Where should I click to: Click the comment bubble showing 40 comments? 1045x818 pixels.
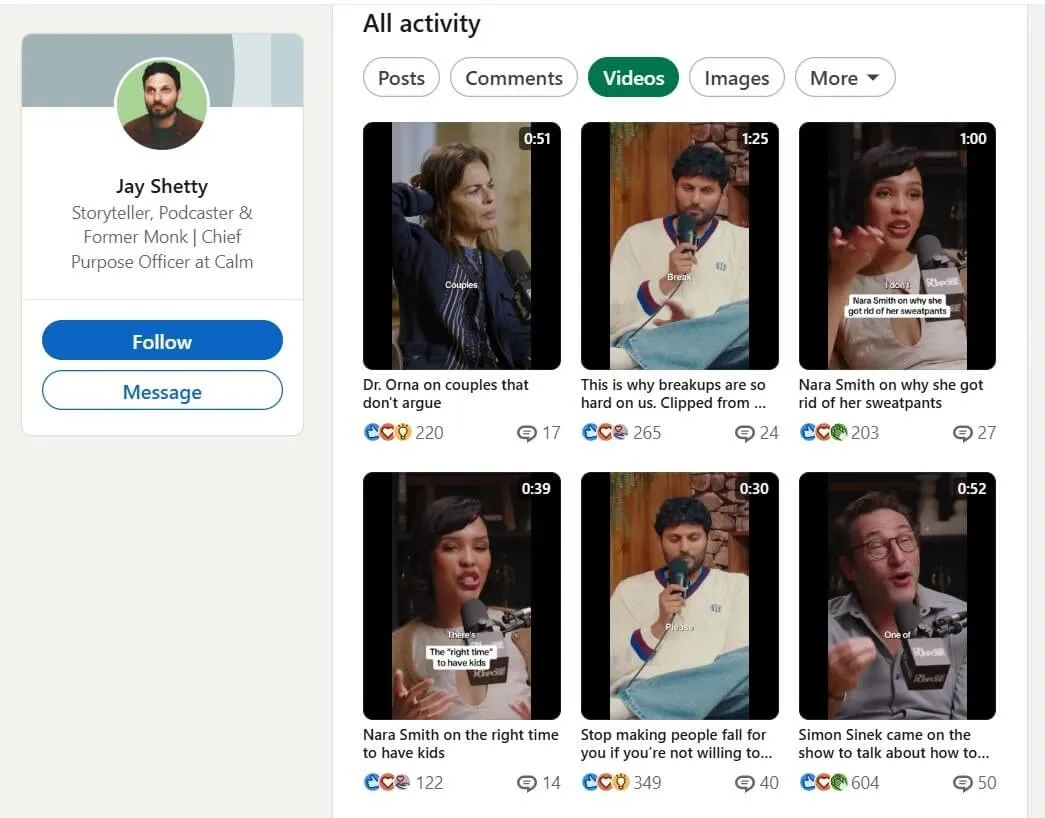click(x=745, y=782)
